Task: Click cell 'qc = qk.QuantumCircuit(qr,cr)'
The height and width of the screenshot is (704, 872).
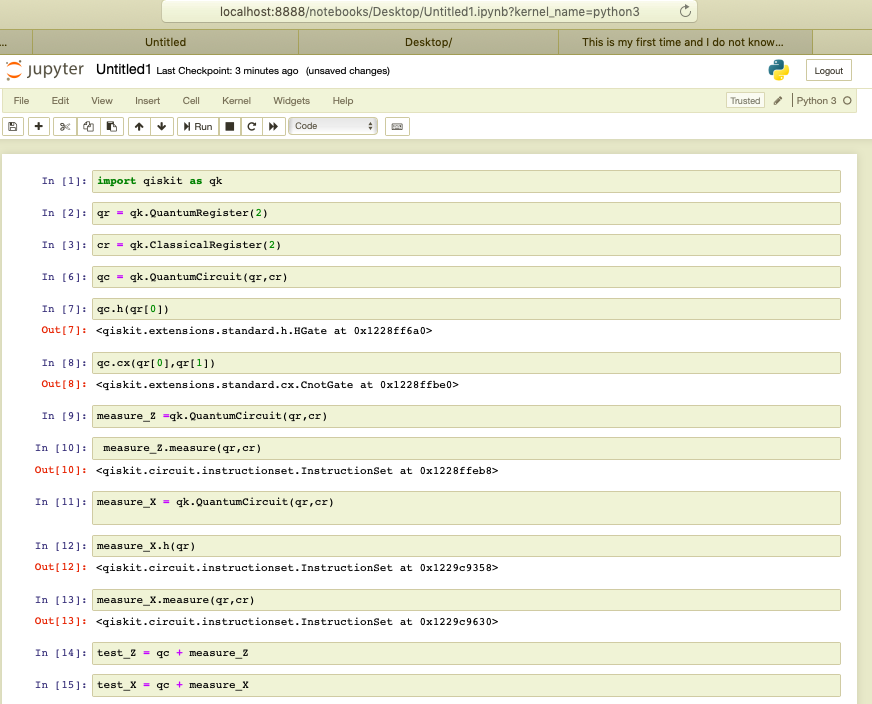Action: (x=466, y=277)
